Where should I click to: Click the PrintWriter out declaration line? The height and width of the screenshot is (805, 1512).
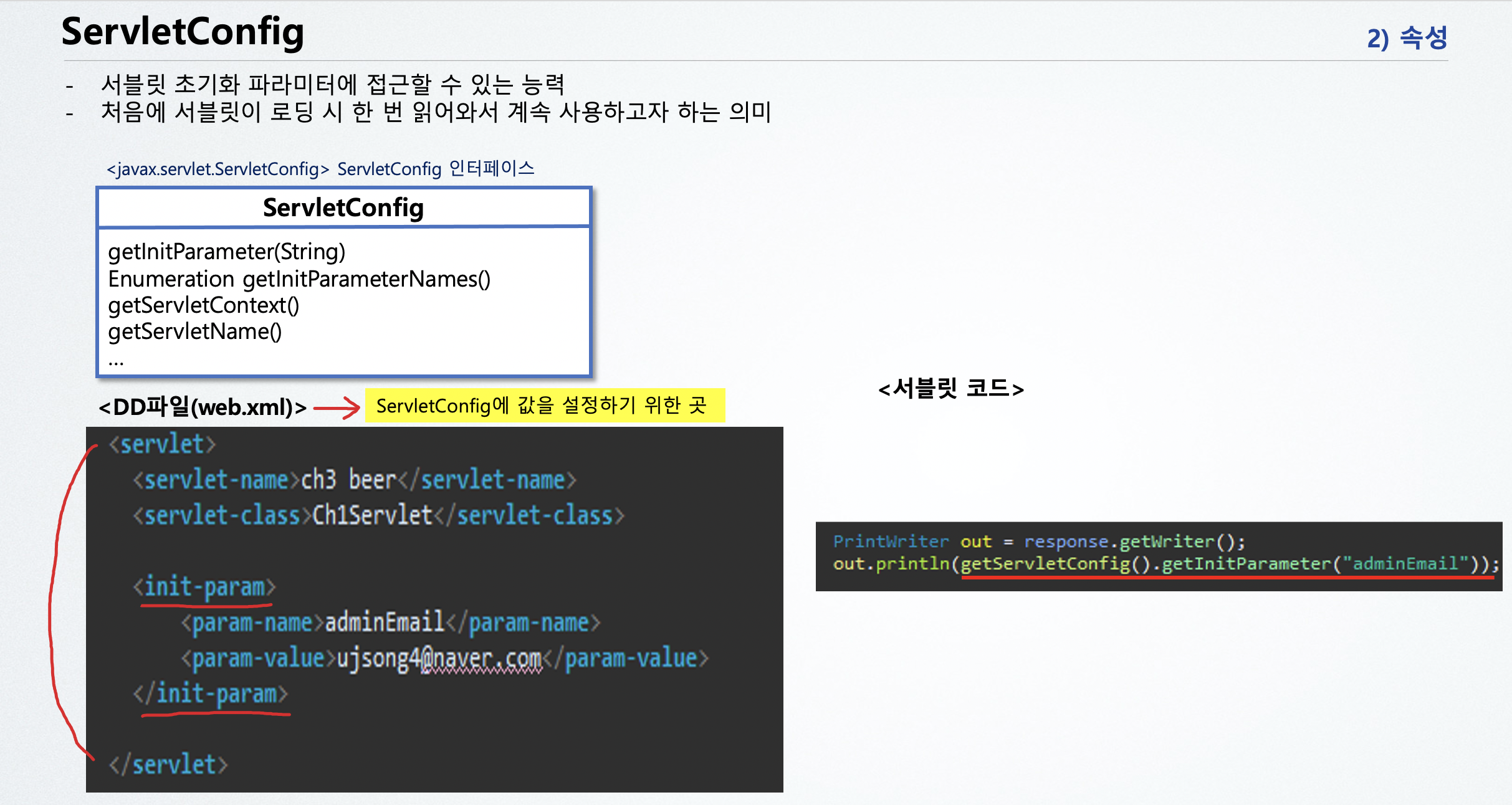[1038, 541]
